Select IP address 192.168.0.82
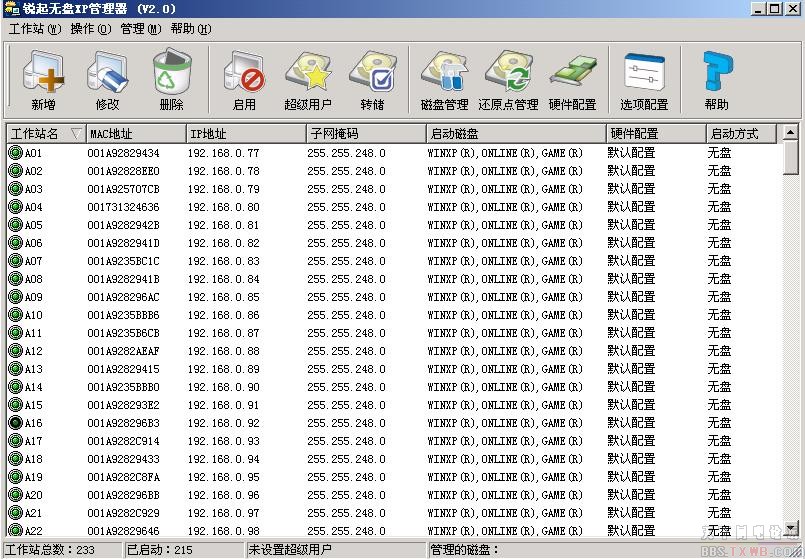The width and height of the screenshot is (805, 559). (223, 243)
